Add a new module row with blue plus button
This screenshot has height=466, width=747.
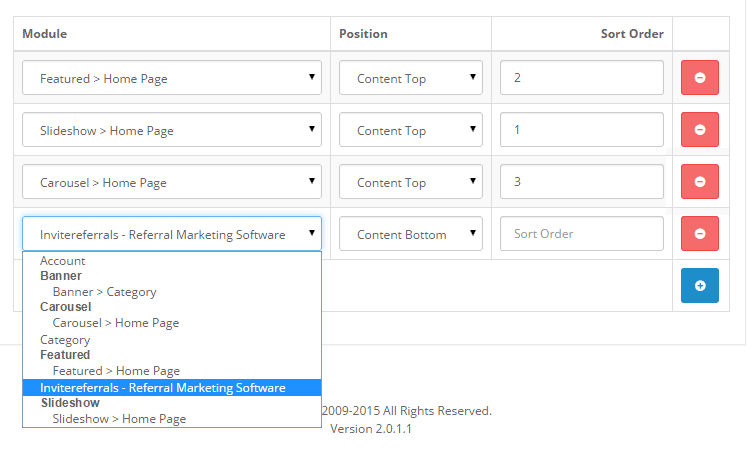pyautogui.click(x=699, y=285)
